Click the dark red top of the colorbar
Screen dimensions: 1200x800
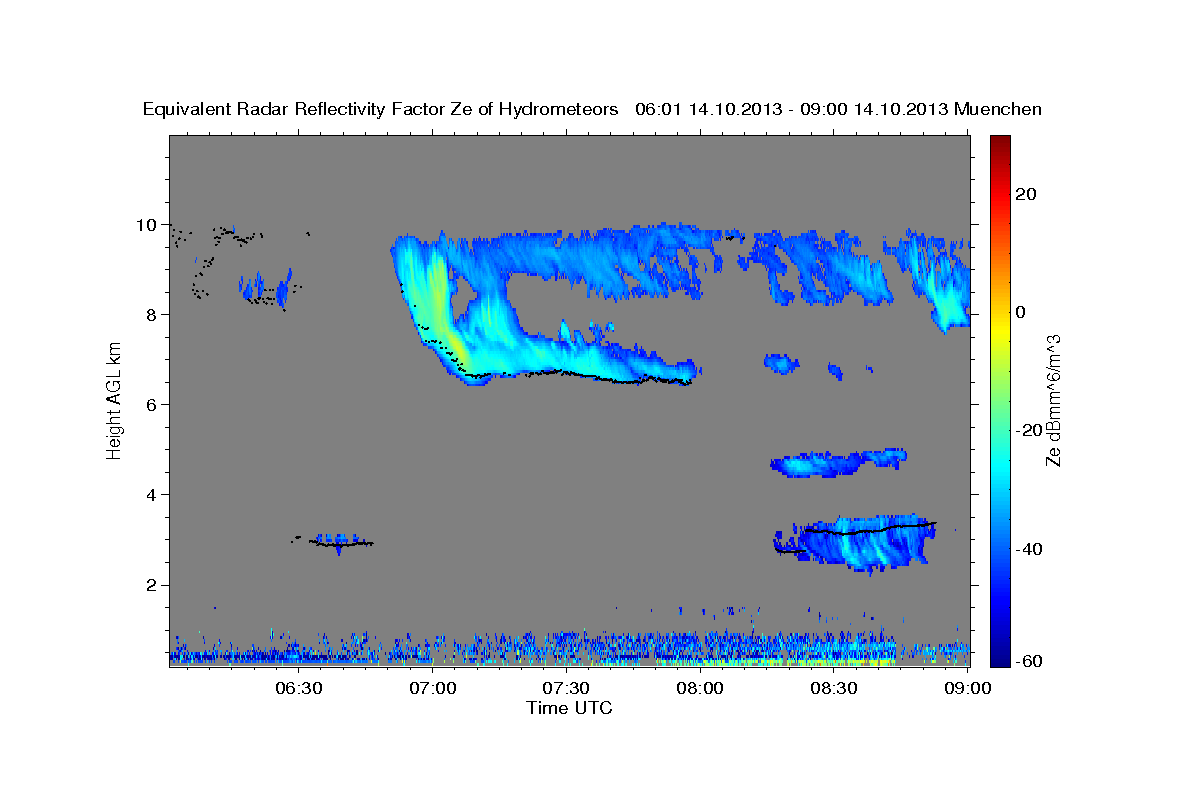coord(1000,143)
